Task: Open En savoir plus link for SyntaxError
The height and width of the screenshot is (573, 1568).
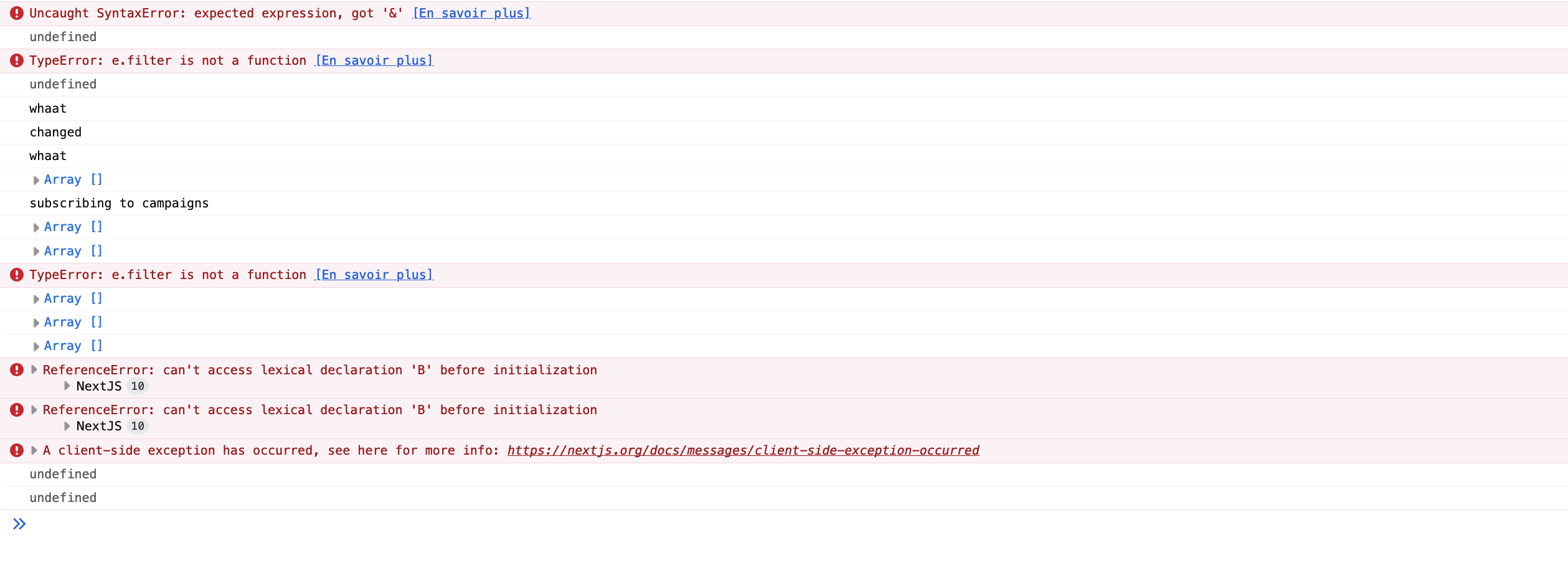Action: click(x=471, y=13)
